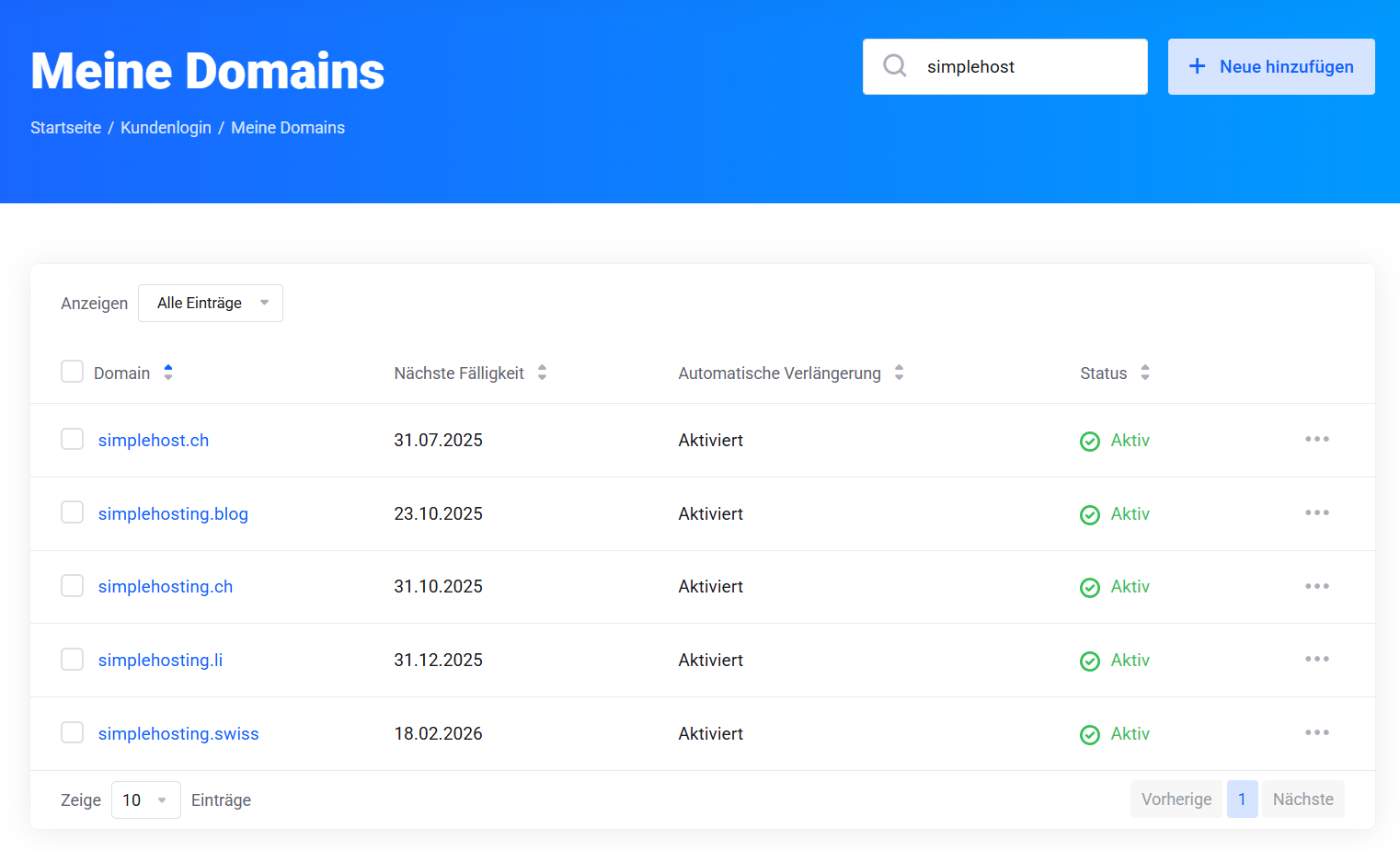
Task: Sort by Domain column arrows
Action: click(x=168, y=373)
